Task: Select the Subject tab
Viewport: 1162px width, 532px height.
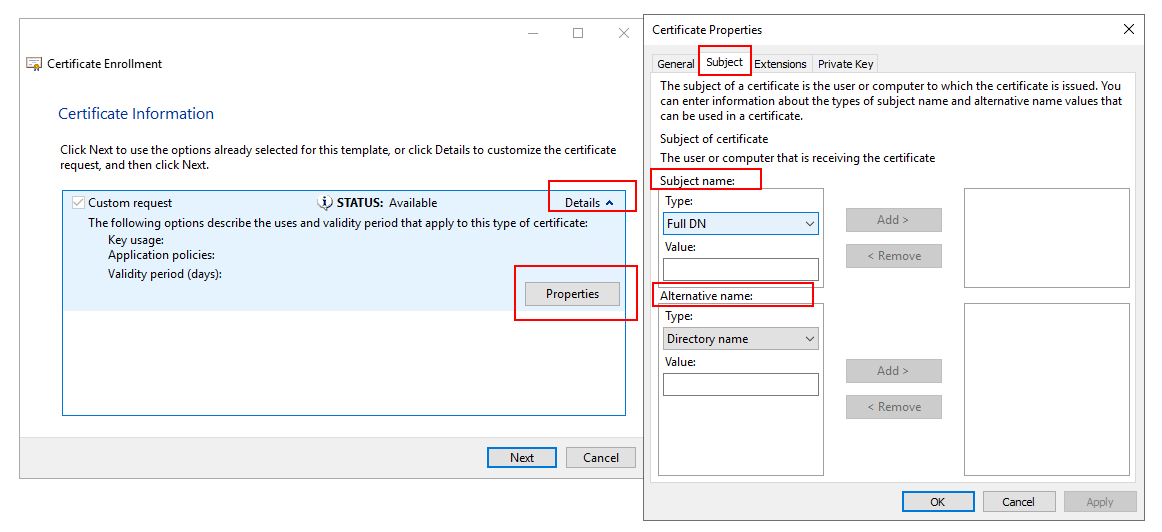Action: click(x=724, y=62)
